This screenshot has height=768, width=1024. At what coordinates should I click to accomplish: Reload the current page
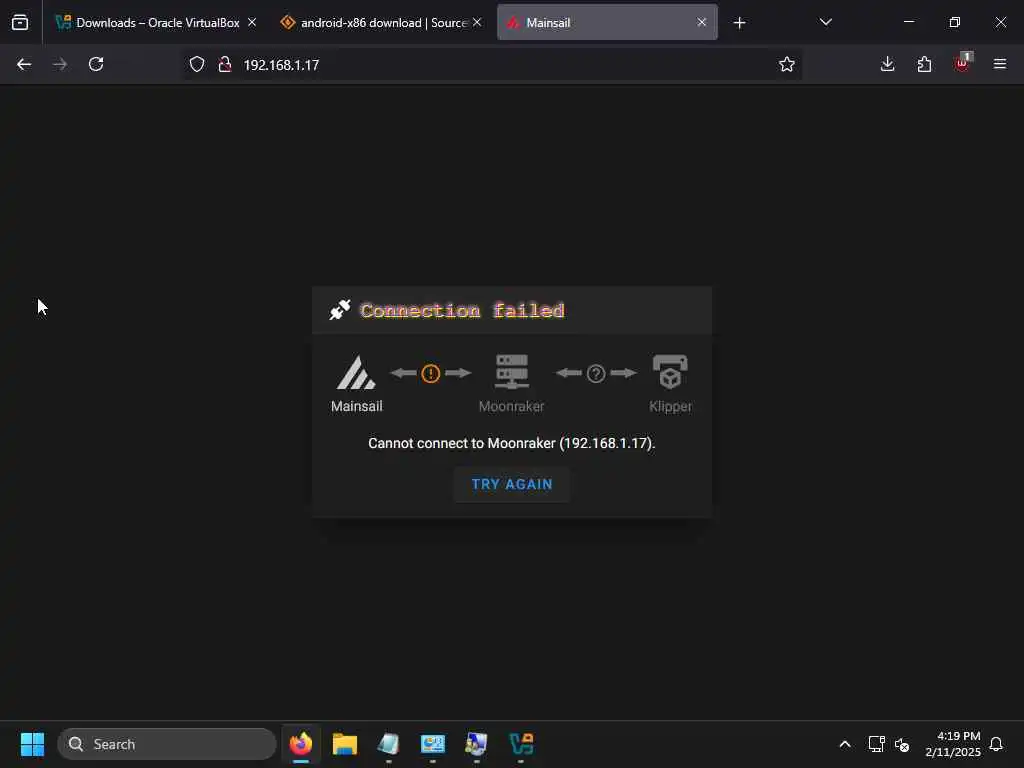pos(96,64)
